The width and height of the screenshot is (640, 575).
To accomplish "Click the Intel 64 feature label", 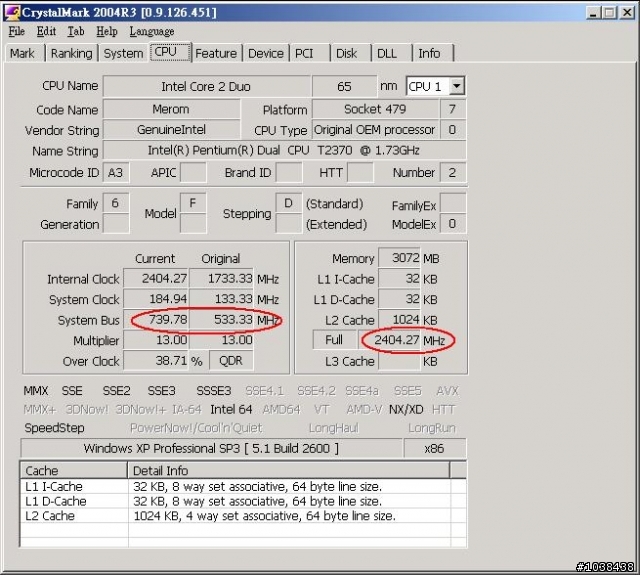I will pos(231,409).
